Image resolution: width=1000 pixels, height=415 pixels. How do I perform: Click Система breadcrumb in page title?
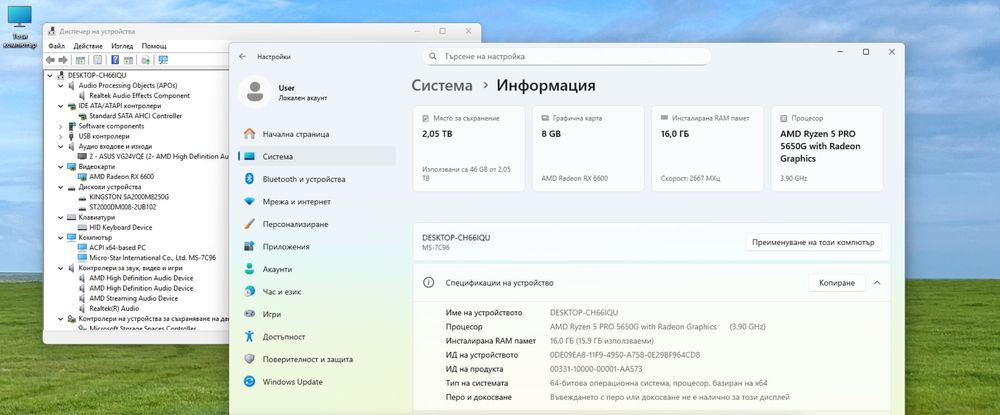click(x=442, y=85)
